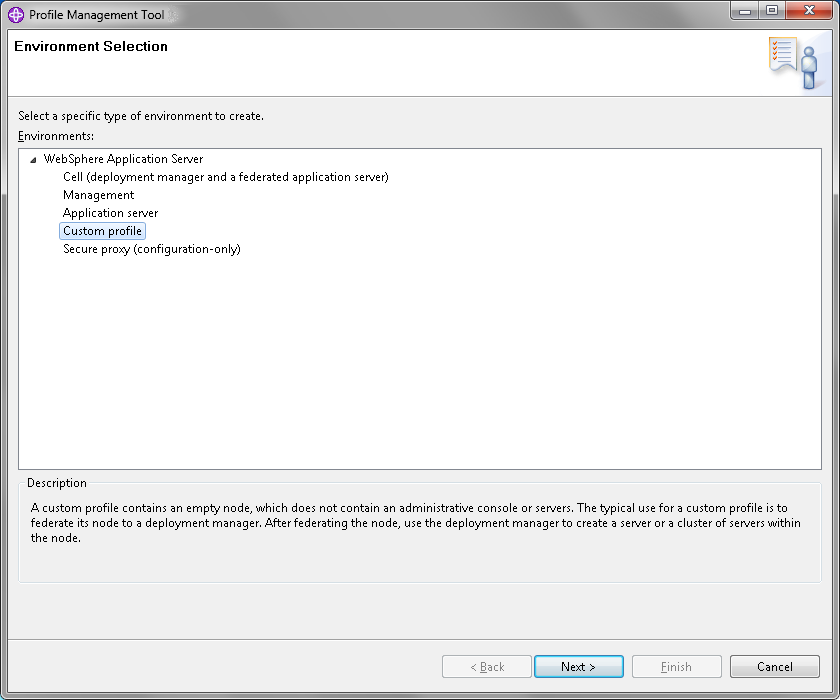The width and height of the screenshot is (840, 700).
Task: Pick Secure proxy (configuration-only) environment
Action: pos(152,249)
